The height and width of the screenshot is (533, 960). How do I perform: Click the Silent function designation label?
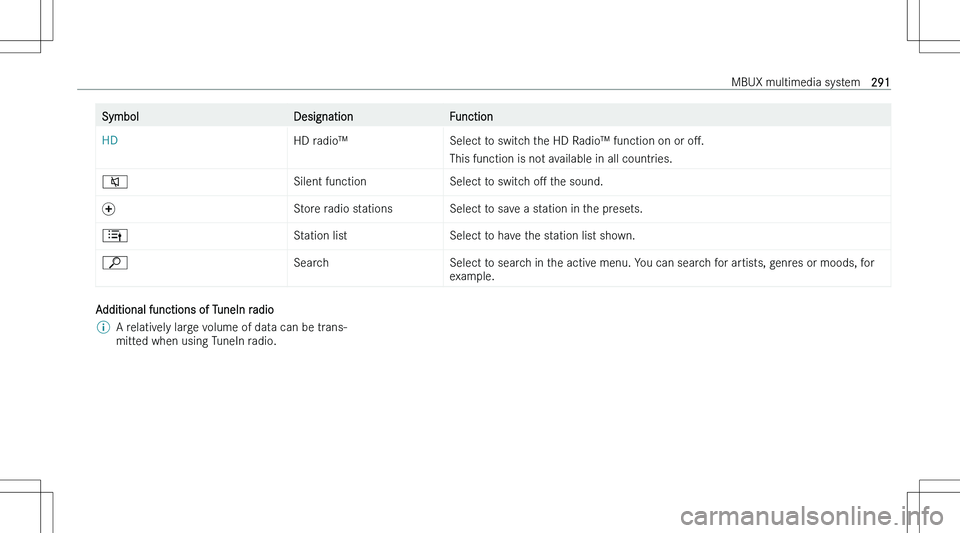(x=330, y=182)
